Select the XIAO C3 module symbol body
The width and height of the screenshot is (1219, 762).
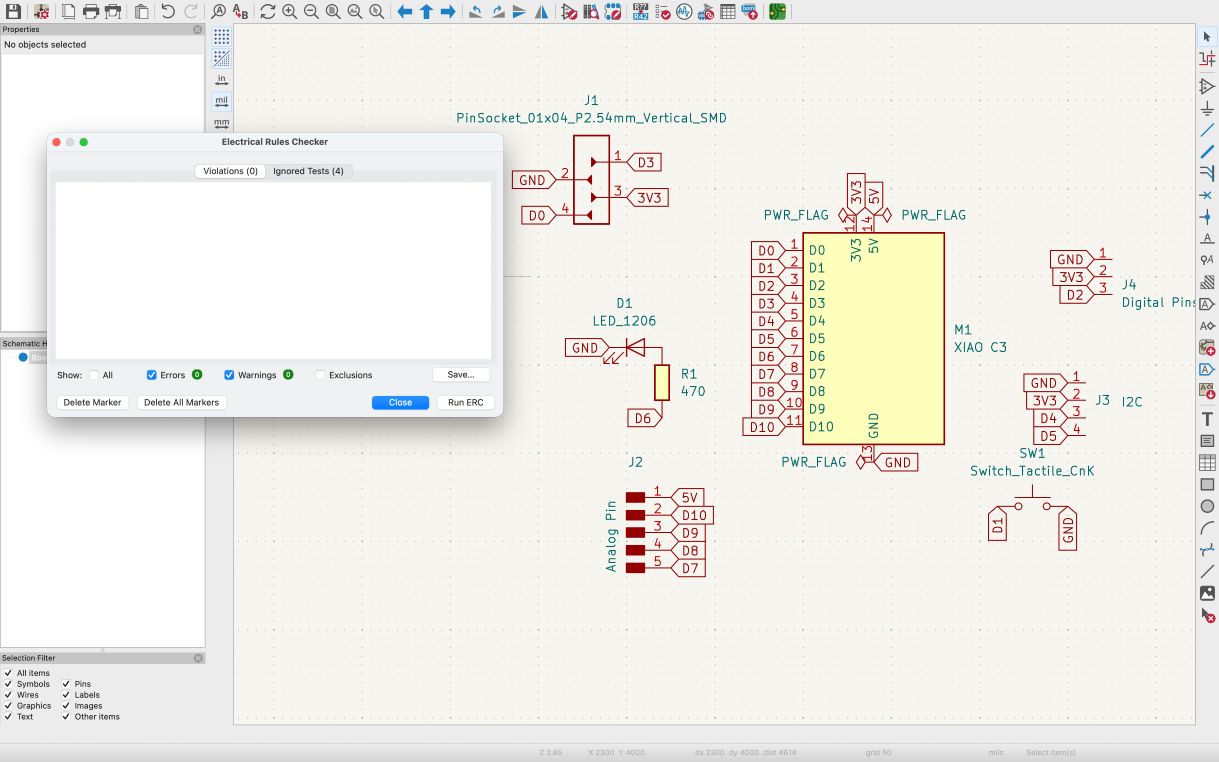coord(873,339)
